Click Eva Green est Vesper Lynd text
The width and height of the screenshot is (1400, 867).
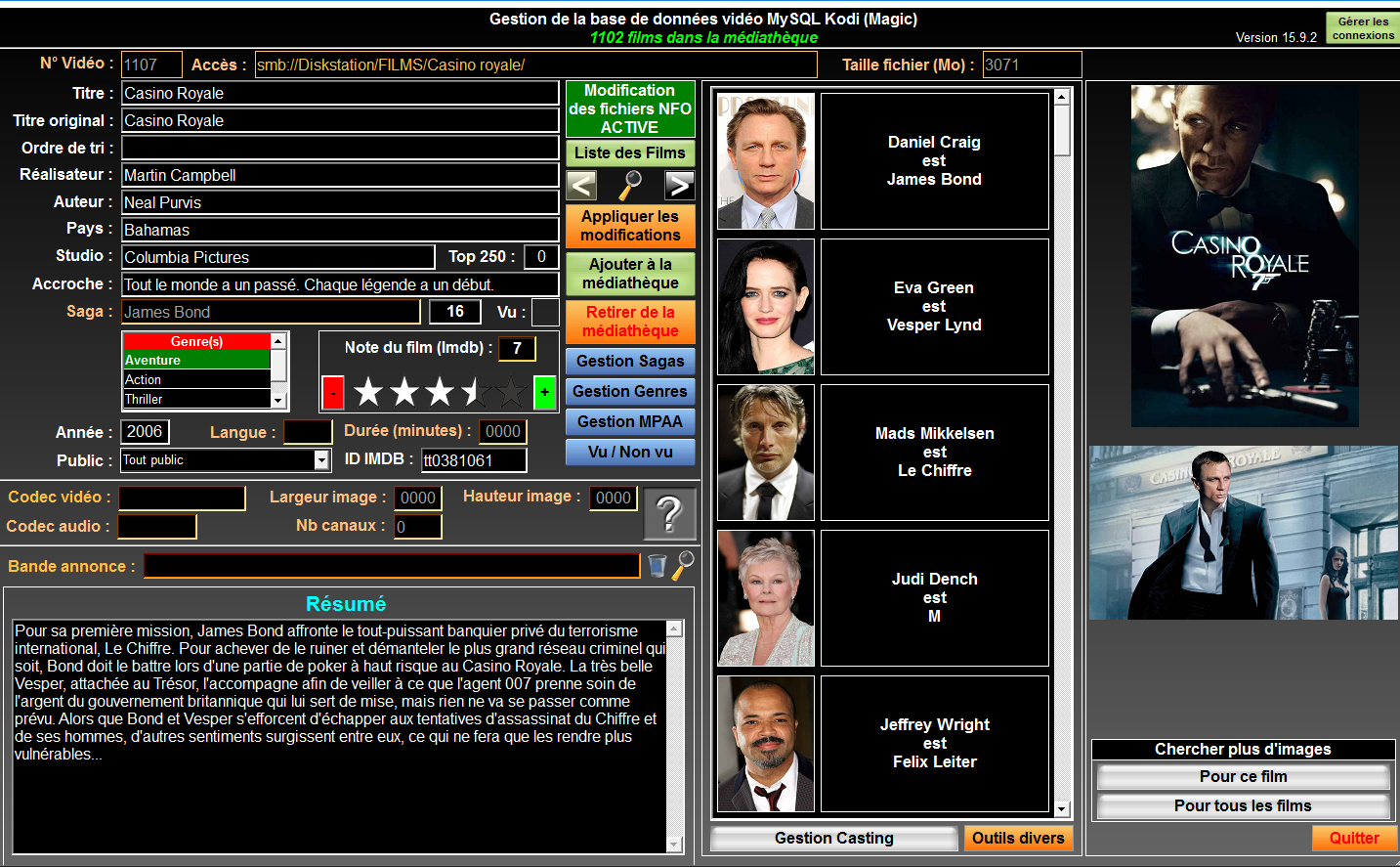[x=934, y=306]
